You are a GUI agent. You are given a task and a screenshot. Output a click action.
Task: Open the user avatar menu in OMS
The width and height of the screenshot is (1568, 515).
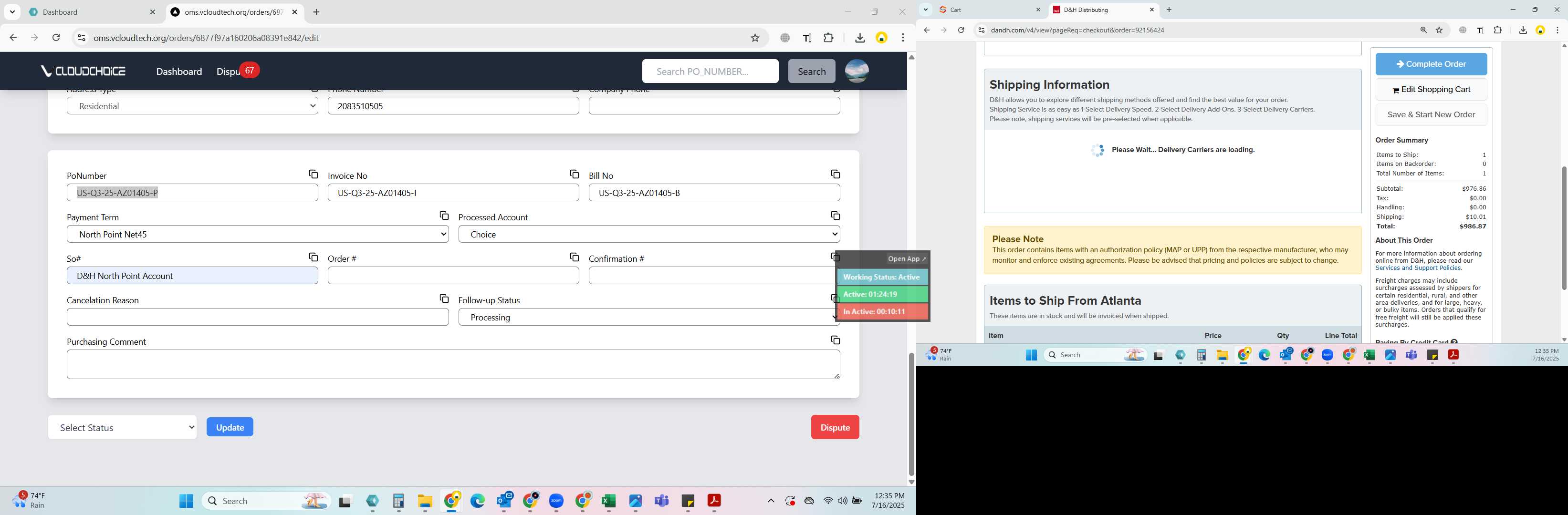[x=857, y=71]
